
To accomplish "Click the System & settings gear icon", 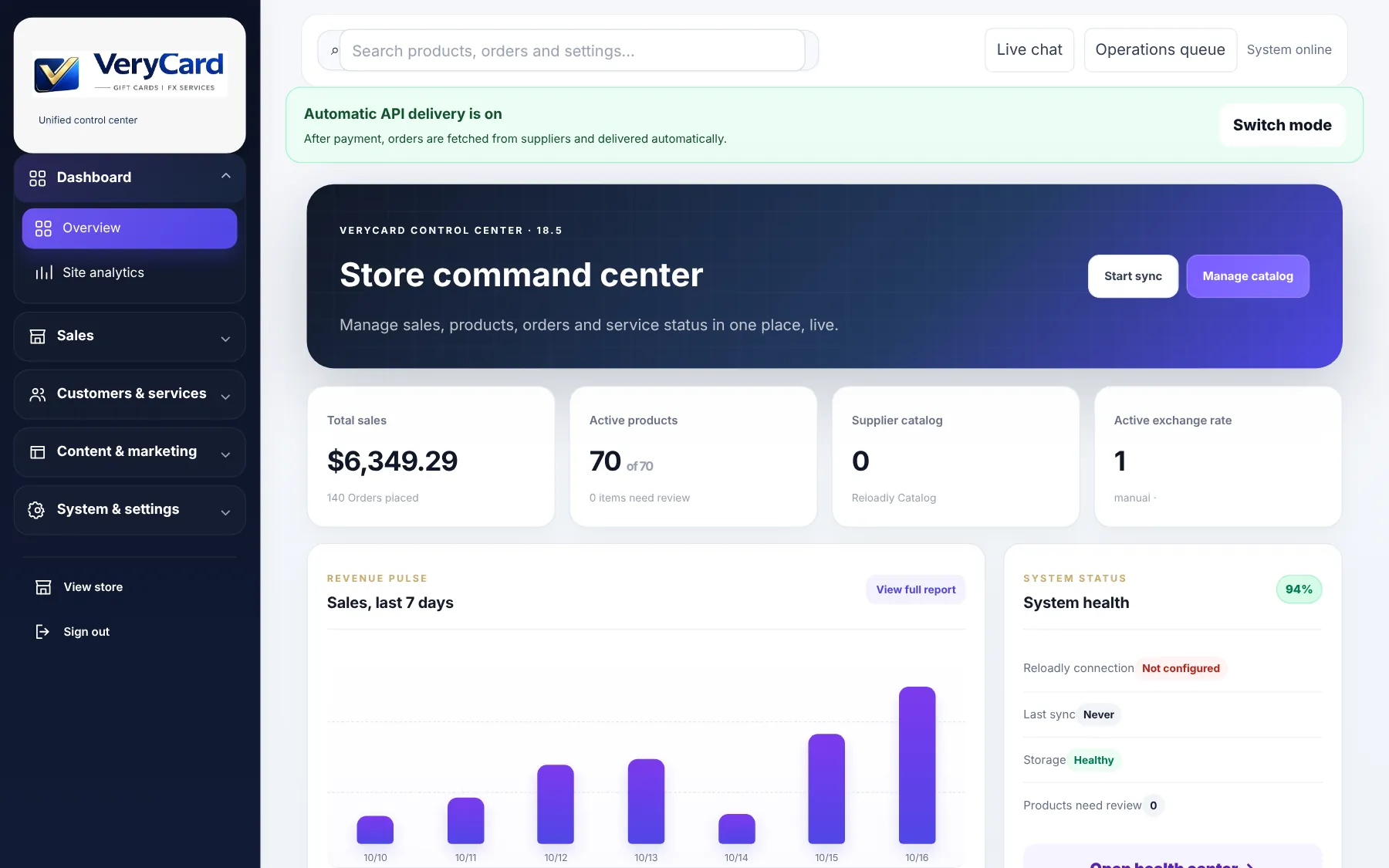I will tap(36, 510).
